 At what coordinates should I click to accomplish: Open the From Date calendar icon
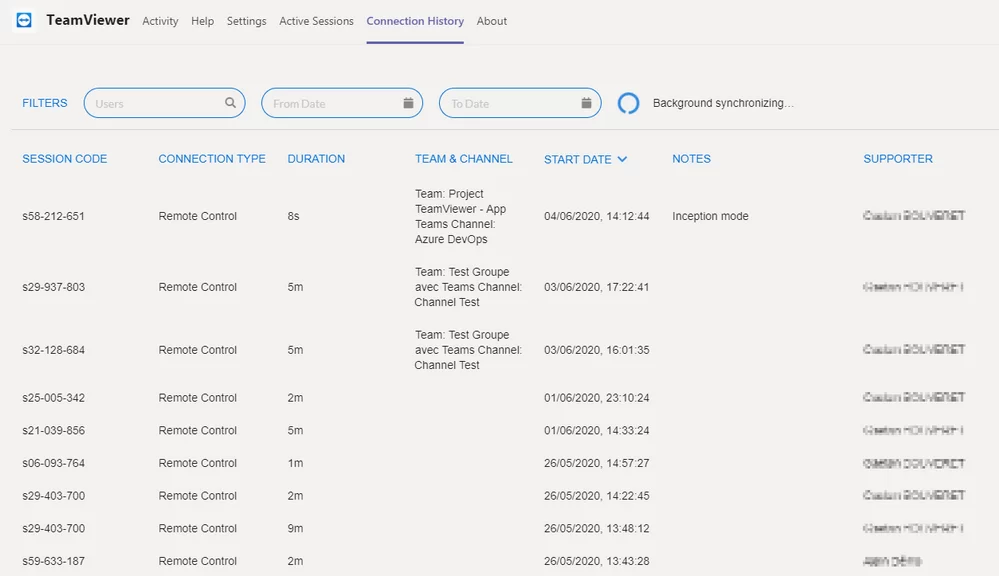click(x=408, y=103)
